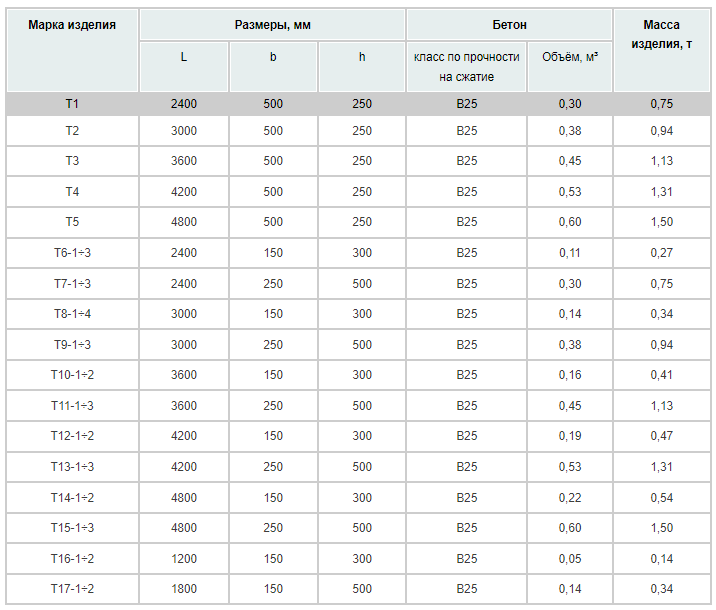Screen dimensions: 716x610
Task: Click volume value 0,05 in T16 row
Action: 570,558
